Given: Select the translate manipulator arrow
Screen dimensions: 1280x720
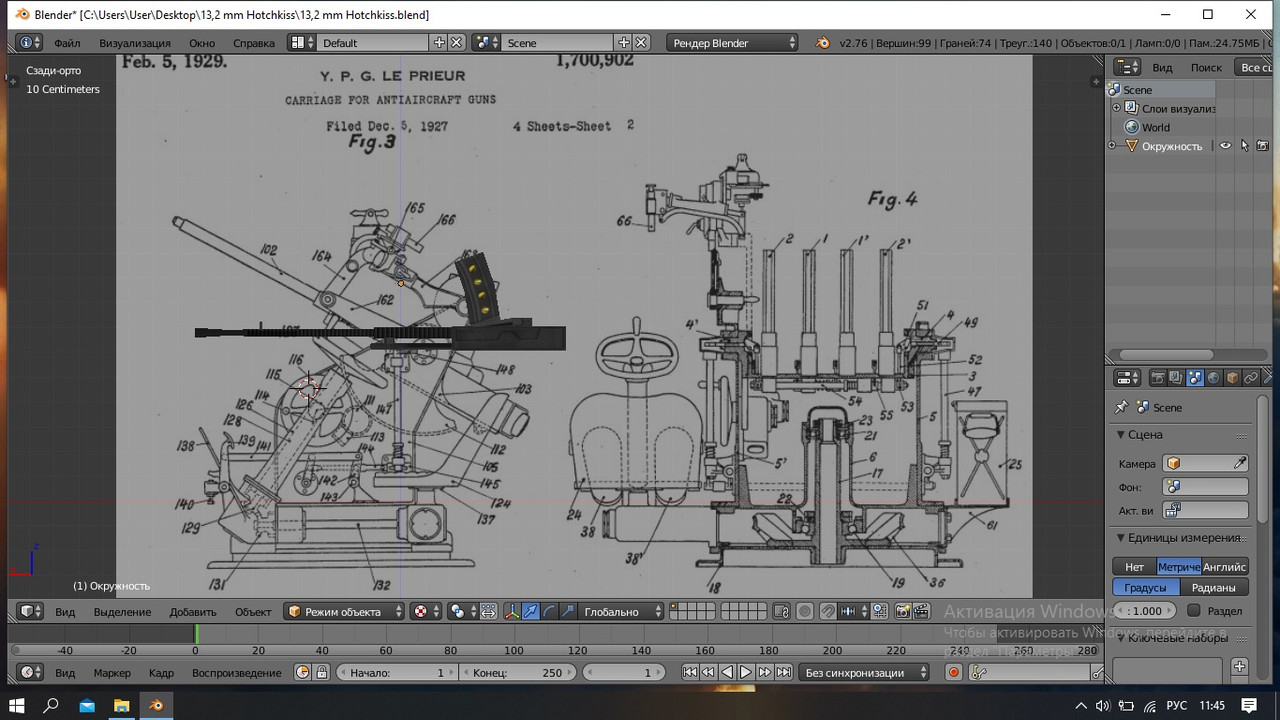Looking at the screenshot, I should click(531, 612).
